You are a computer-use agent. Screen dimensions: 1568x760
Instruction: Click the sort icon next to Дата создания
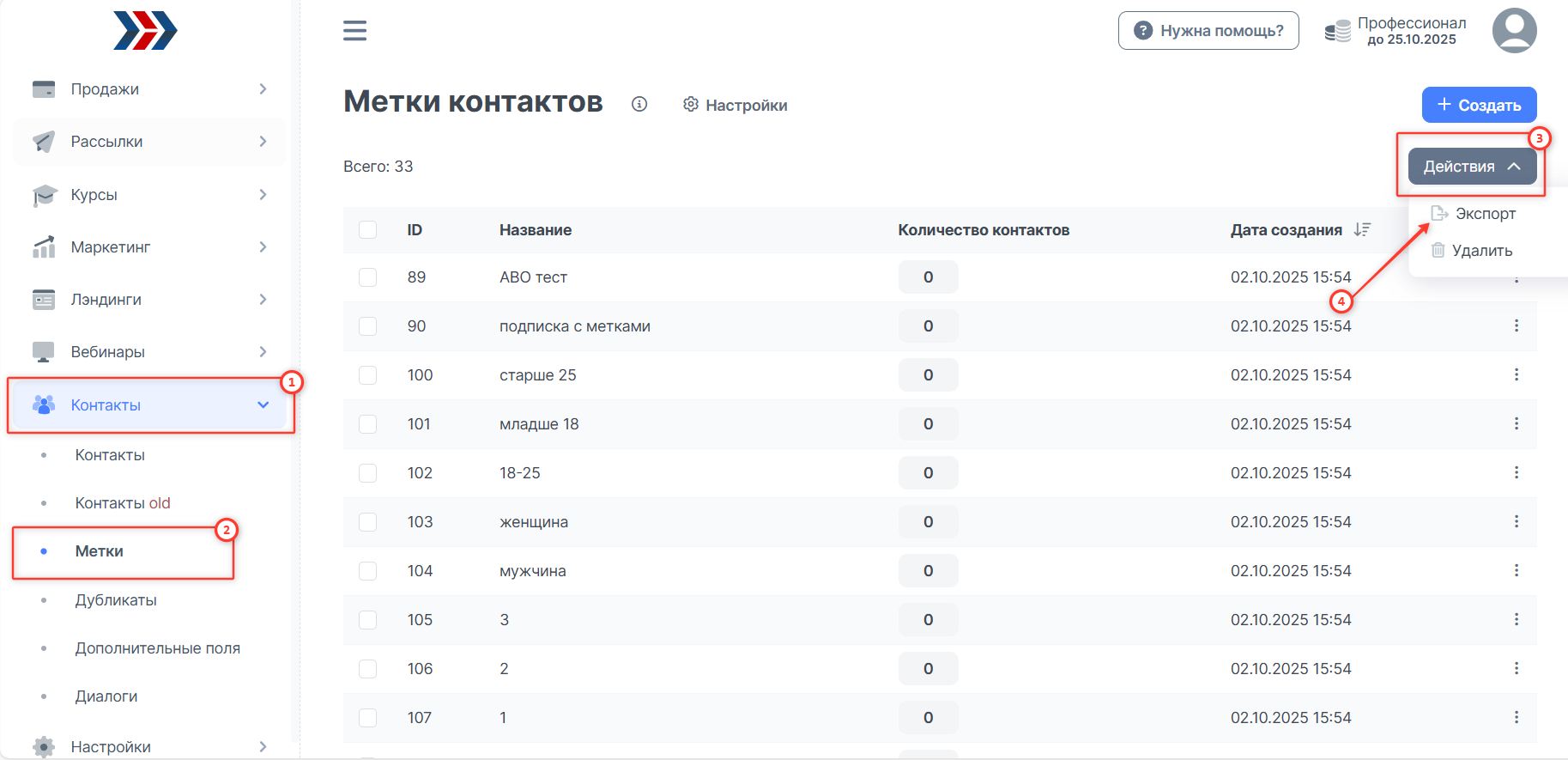(1362, 229)
